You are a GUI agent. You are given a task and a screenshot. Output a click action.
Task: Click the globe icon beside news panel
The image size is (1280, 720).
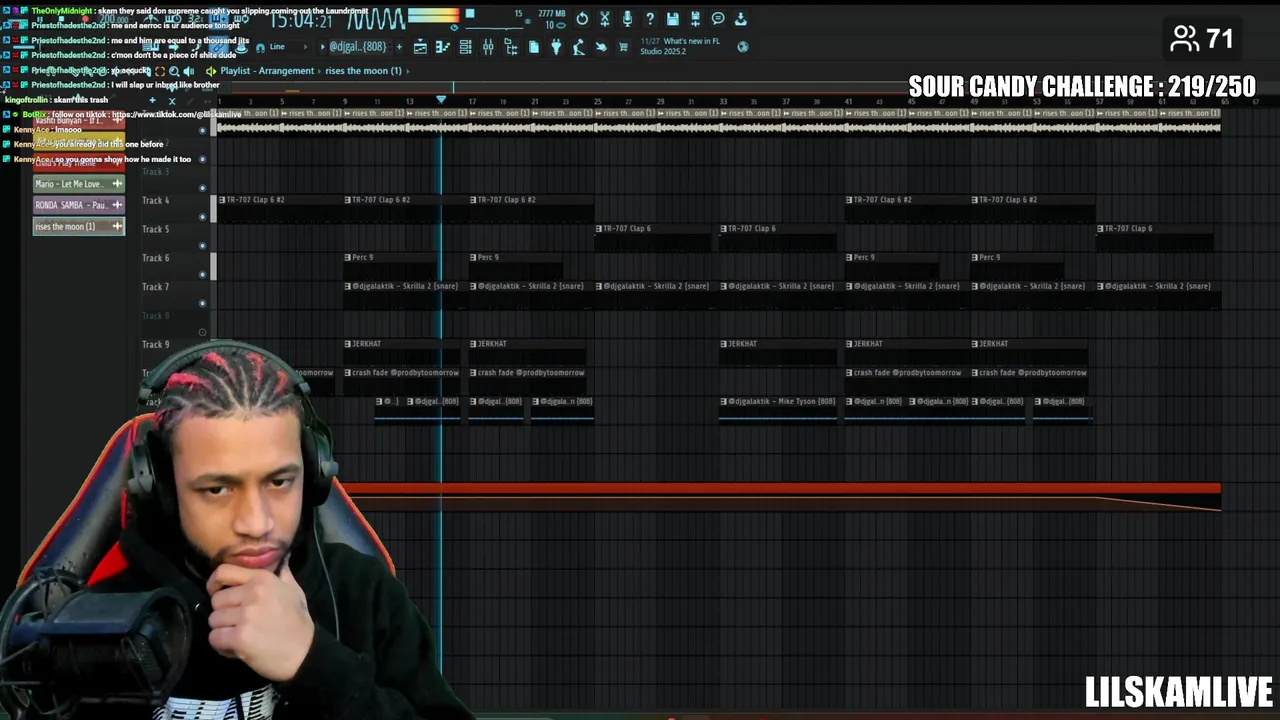click(743, 47)
